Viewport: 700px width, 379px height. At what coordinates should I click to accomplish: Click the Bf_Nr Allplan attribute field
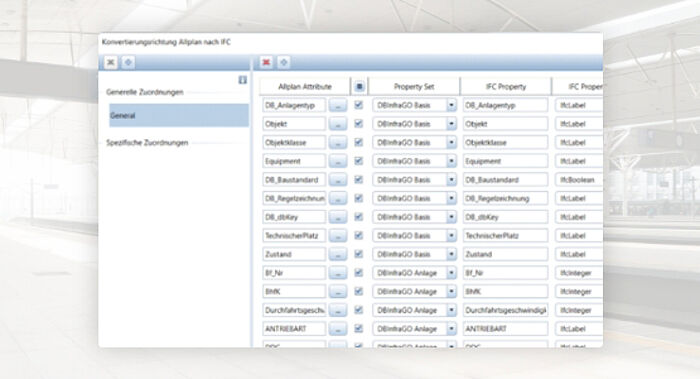(294, 273)
